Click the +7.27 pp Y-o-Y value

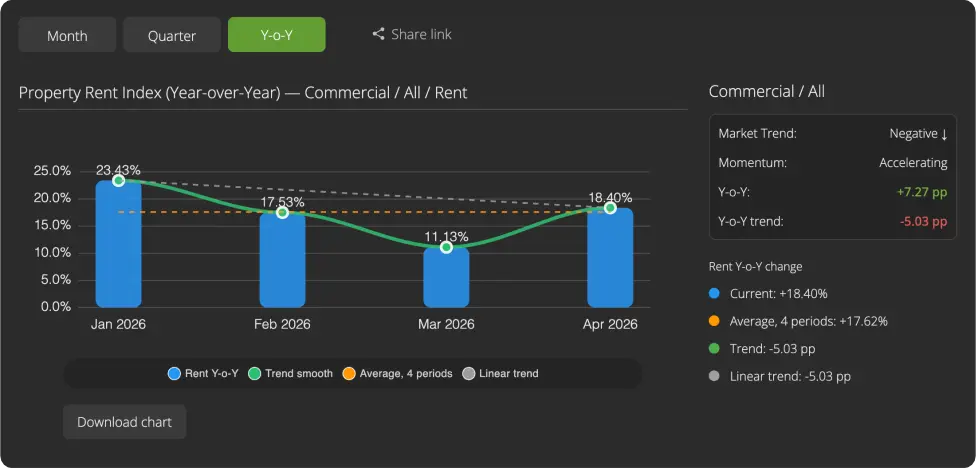[922, 192]
